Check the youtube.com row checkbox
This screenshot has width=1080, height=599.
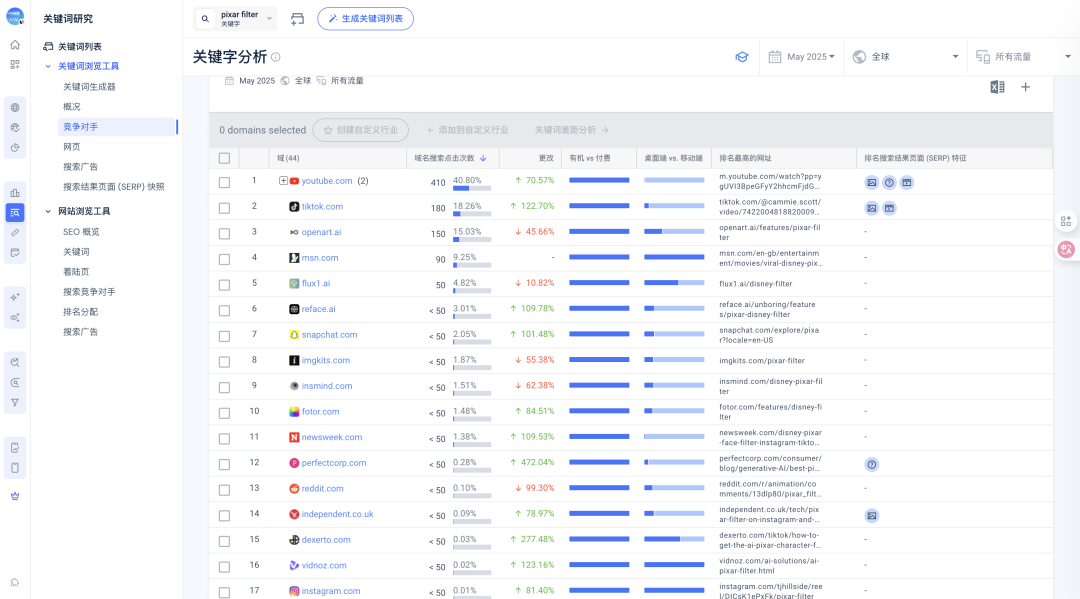[x=225, y=182]
